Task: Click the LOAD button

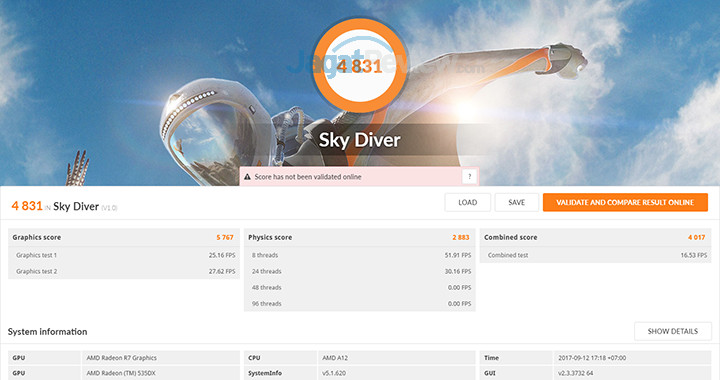Action: point(467,202)
